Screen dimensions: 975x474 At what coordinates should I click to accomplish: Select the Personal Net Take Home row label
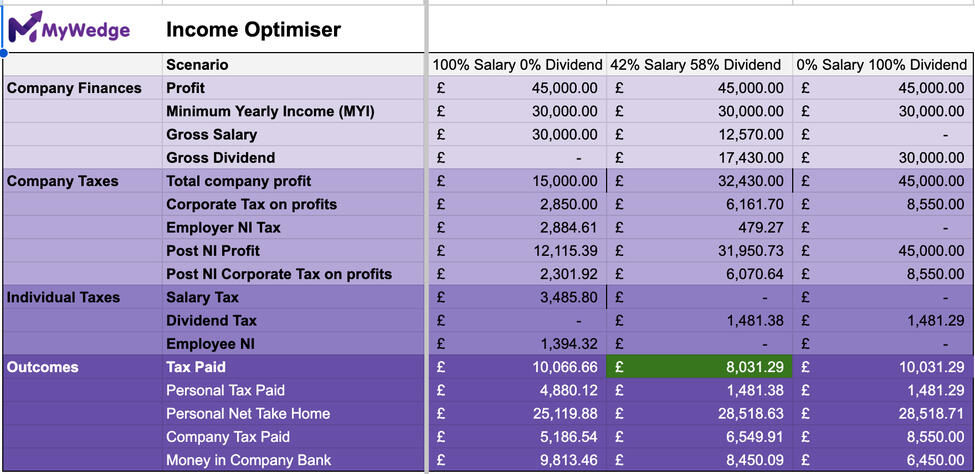tap(248, 413)
